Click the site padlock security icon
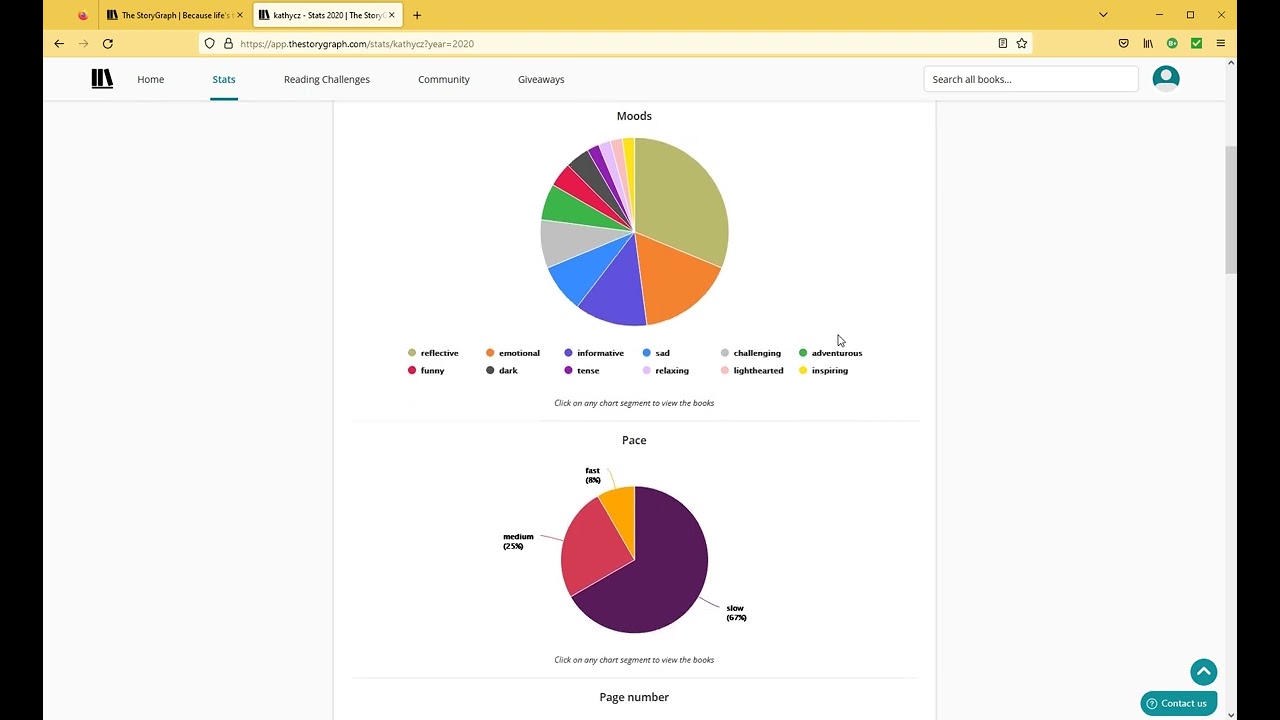The height and width of the screenshot is (720, 1280). click(x=228, y=43)
